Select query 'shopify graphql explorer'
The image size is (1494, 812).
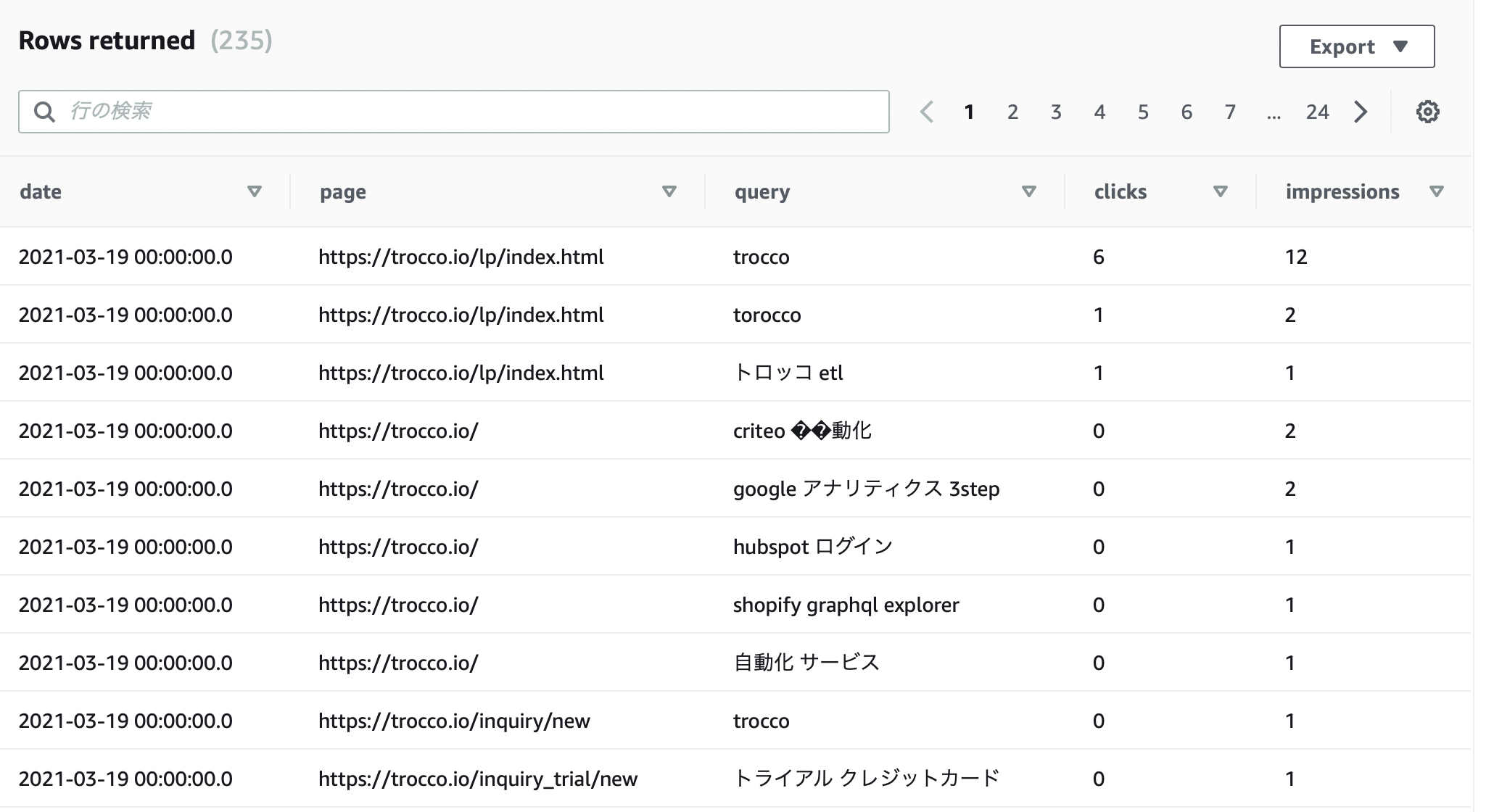[846, 605]
